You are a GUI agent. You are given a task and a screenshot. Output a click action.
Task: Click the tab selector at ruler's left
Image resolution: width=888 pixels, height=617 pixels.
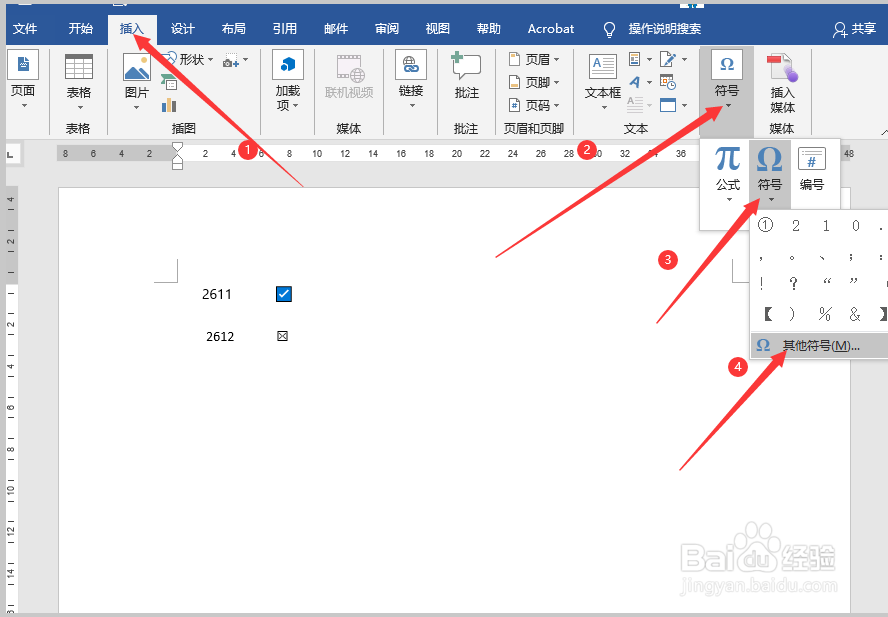pyautogui.click(x=11, y=154)
